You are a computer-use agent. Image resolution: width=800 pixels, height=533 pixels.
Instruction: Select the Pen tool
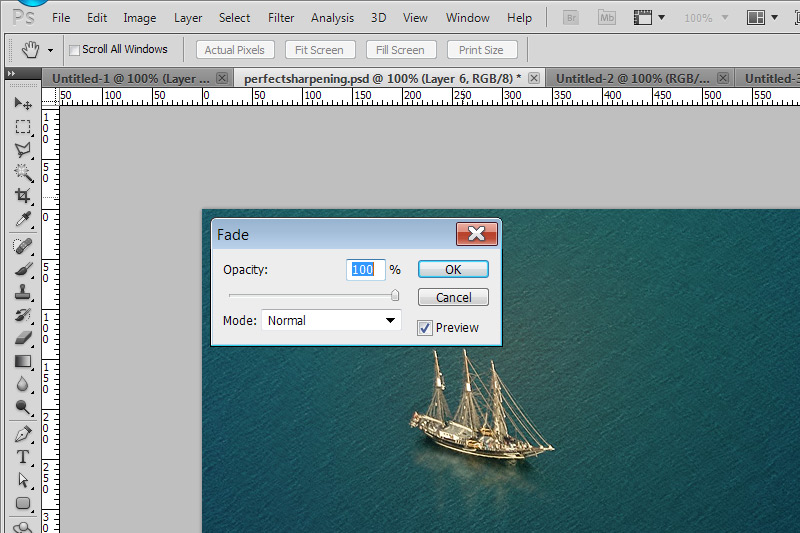(x=22, y=434)
